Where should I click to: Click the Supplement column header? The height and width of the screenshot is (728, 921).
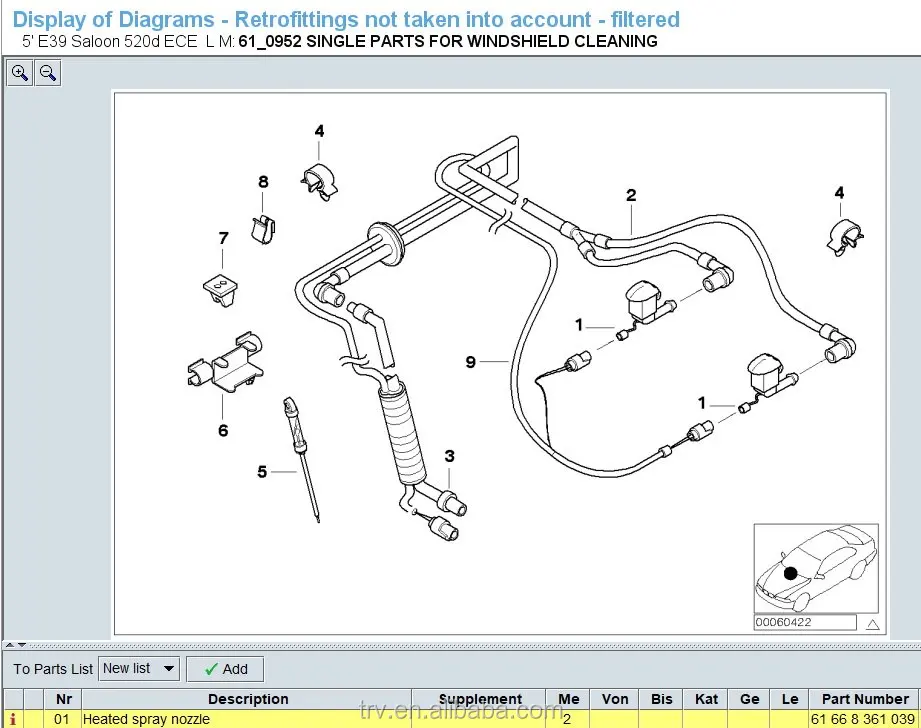tap(479, 699)
